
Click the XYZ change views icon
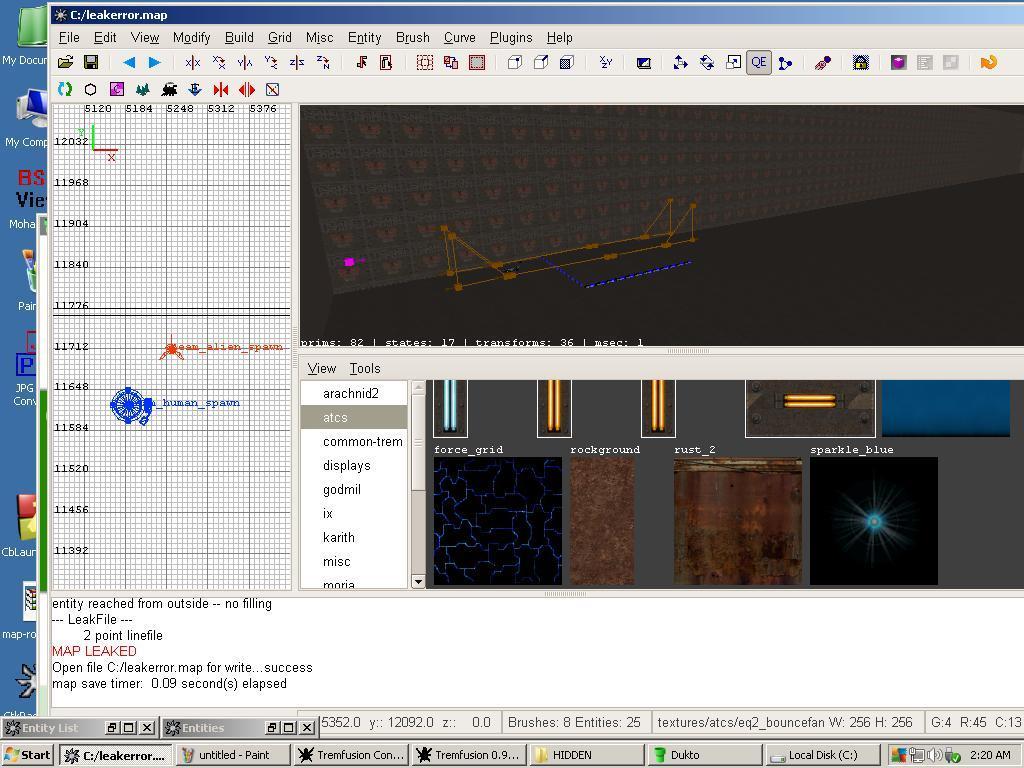(x=605, y=62)
